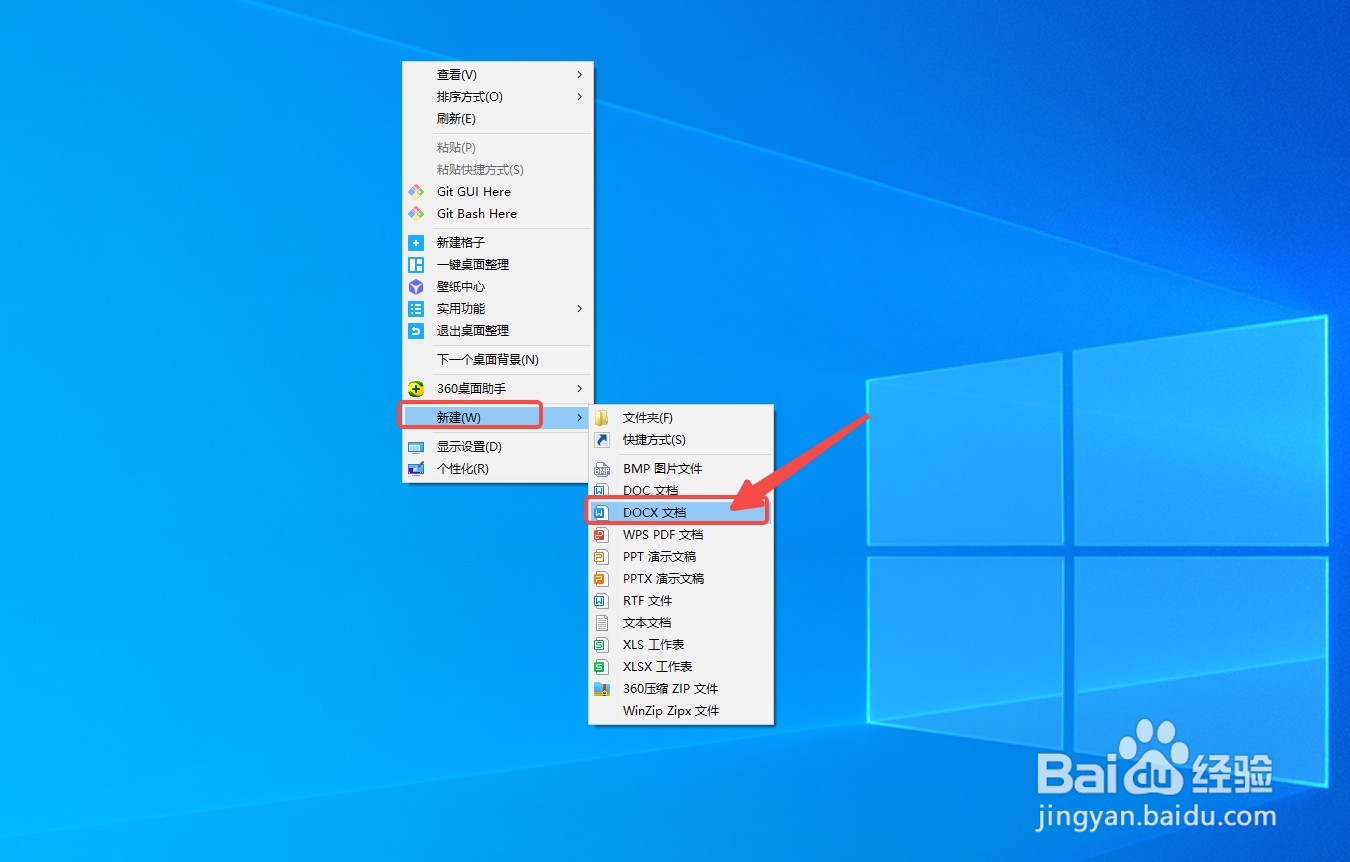This screenshot has height=862, width=1350.
Task: Select 新建格子 menu entry
Action: point(497,243)
